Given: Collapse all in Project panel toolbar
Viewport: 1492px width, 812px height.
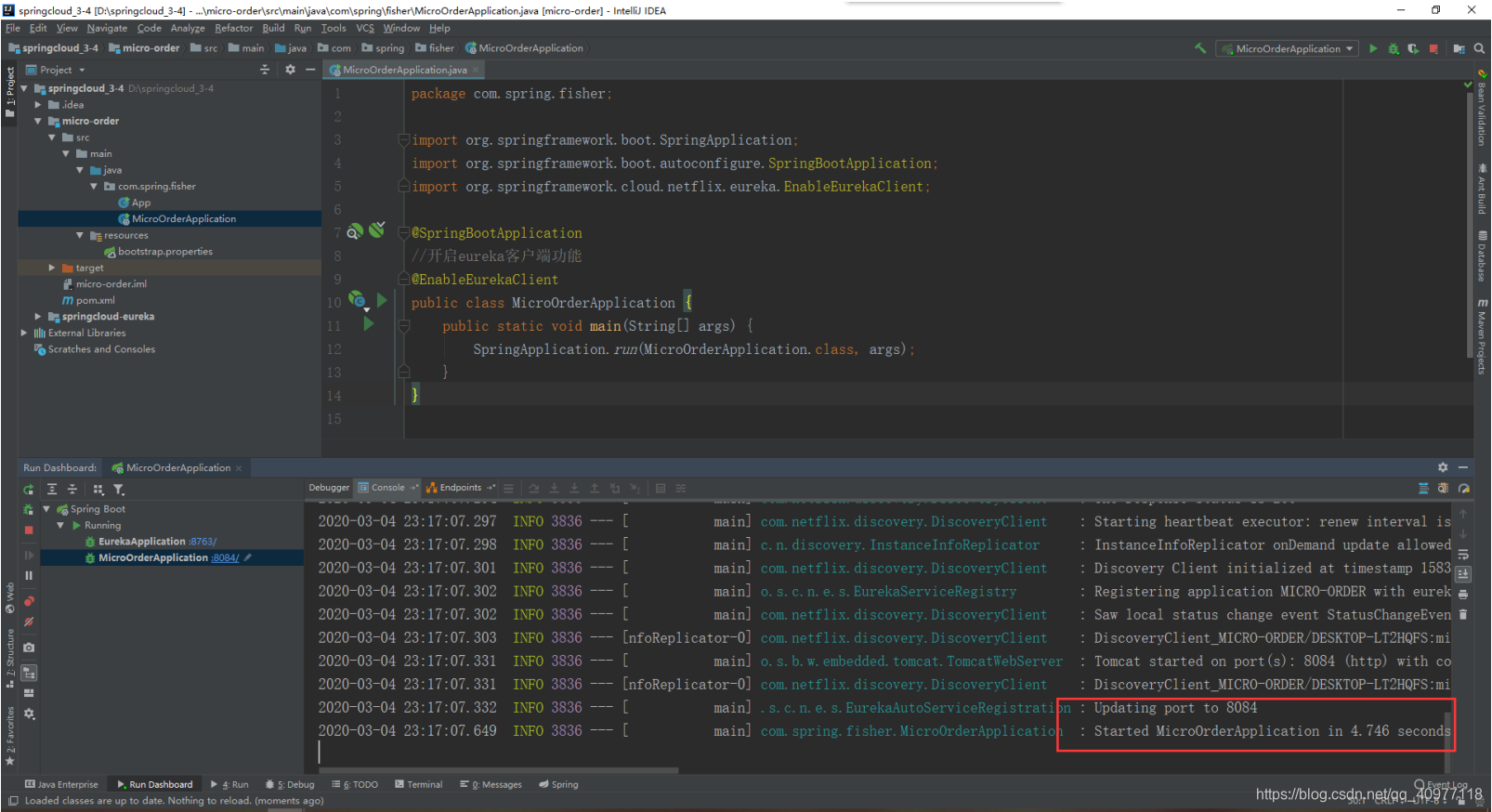Looking at the screenshot, I should point(265,70).
